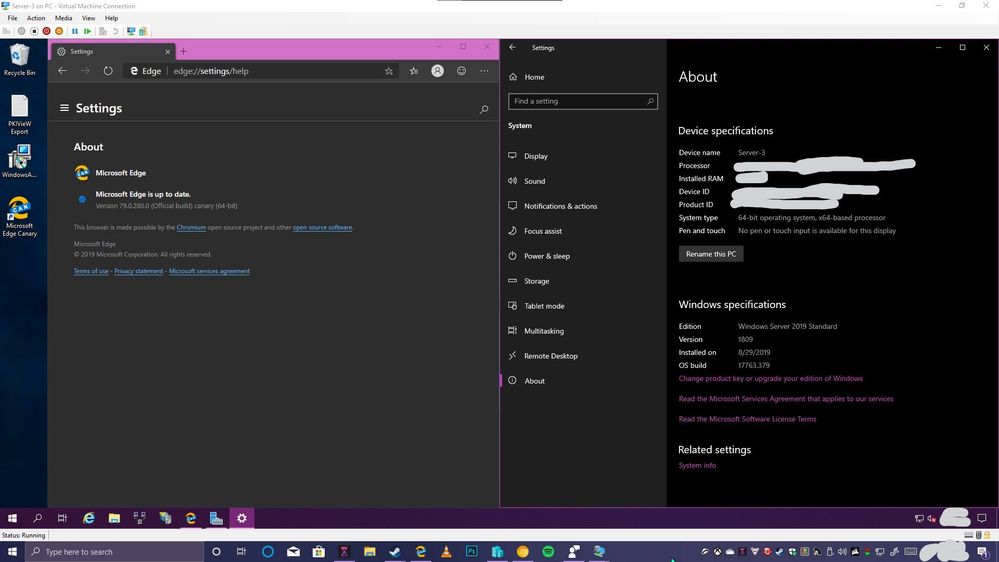999x562 pixels.
Task: Open Internet Explorer in the VM taskbar
Action: tap(89, 518)
